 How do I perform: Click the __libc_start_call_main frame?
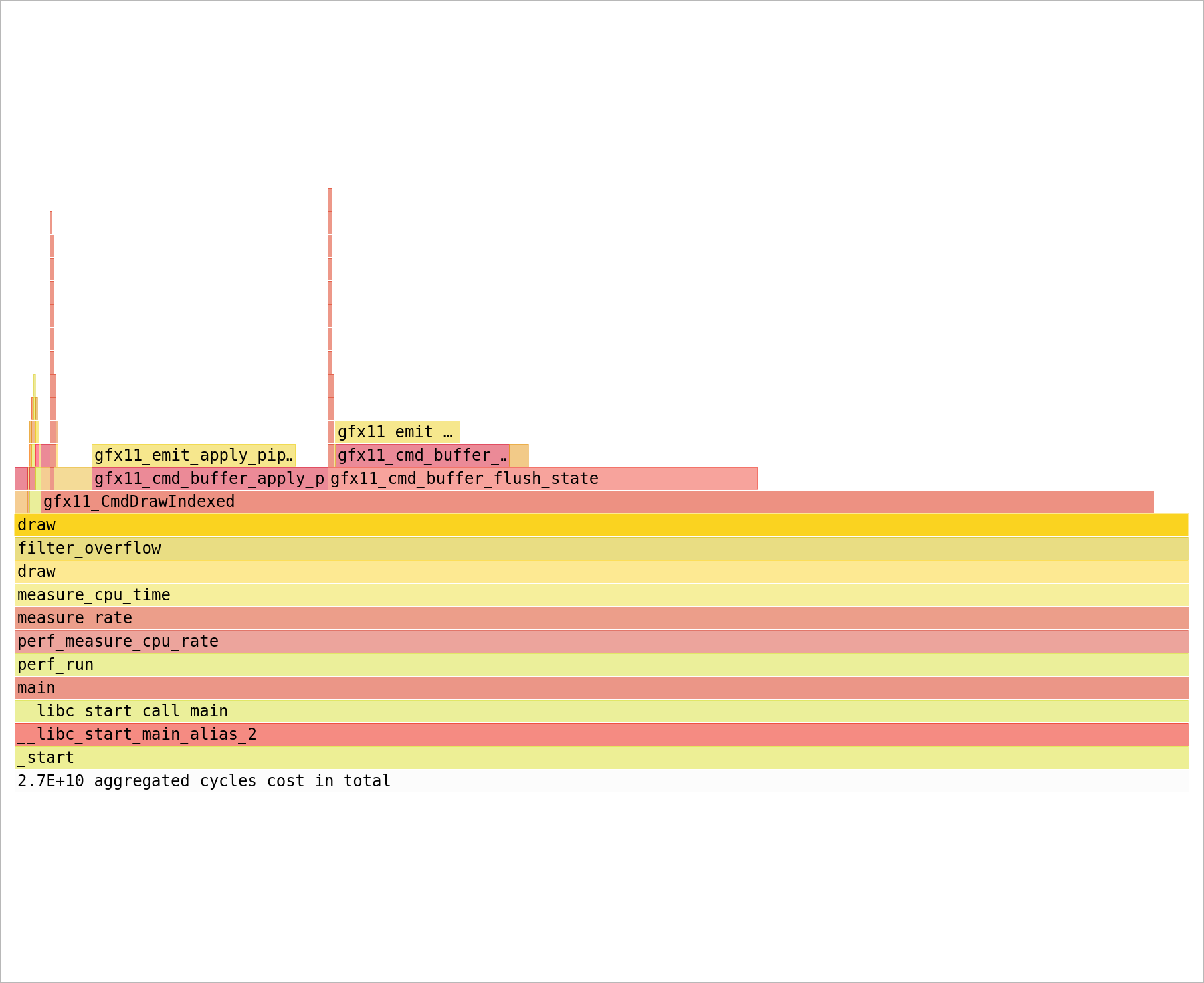601,711
